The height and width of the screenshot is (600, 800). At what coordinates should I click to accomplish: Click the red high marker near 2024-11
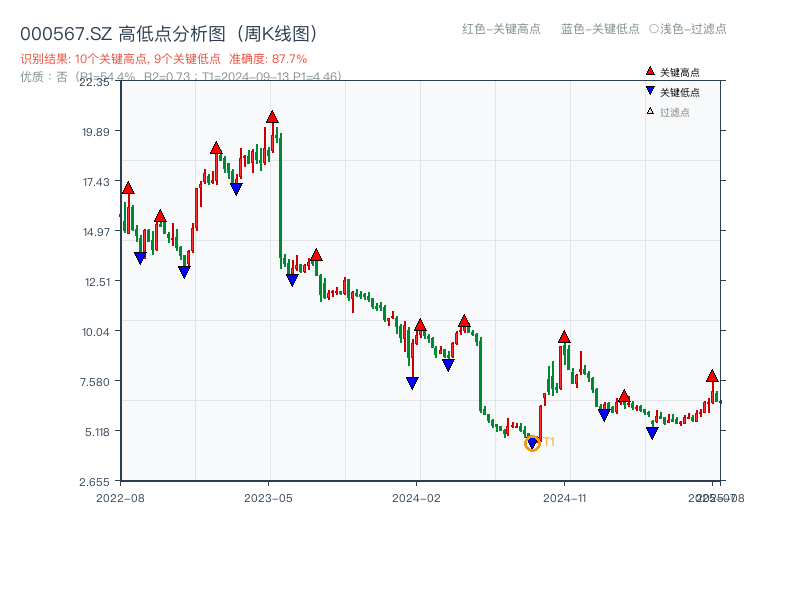(x=564, y=338)
